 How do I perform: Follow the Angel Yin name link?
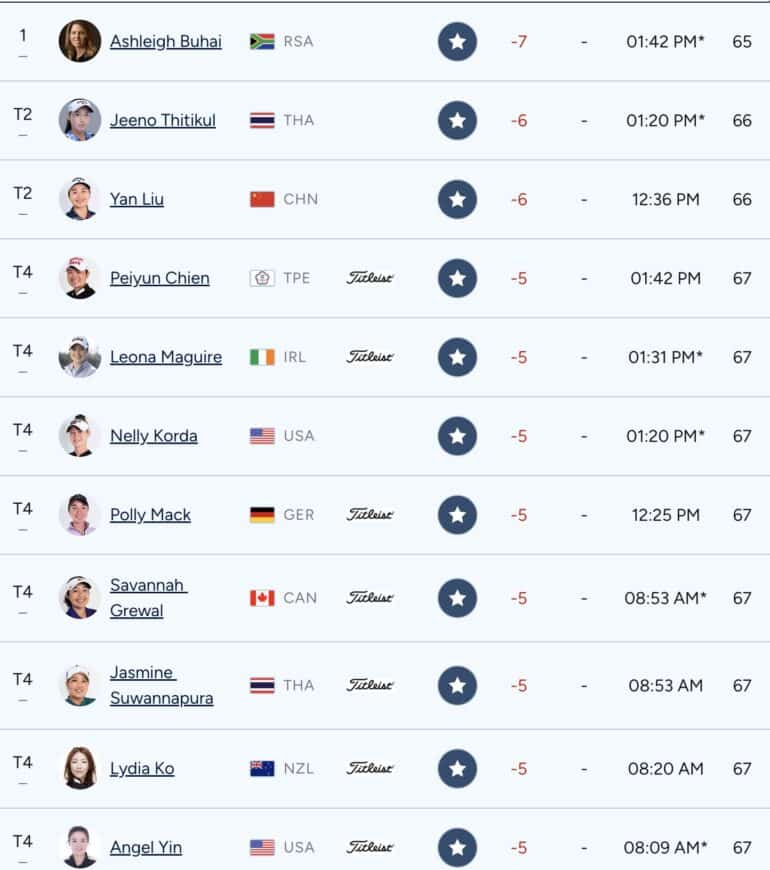pyautogui.click(x=146, y=848)
